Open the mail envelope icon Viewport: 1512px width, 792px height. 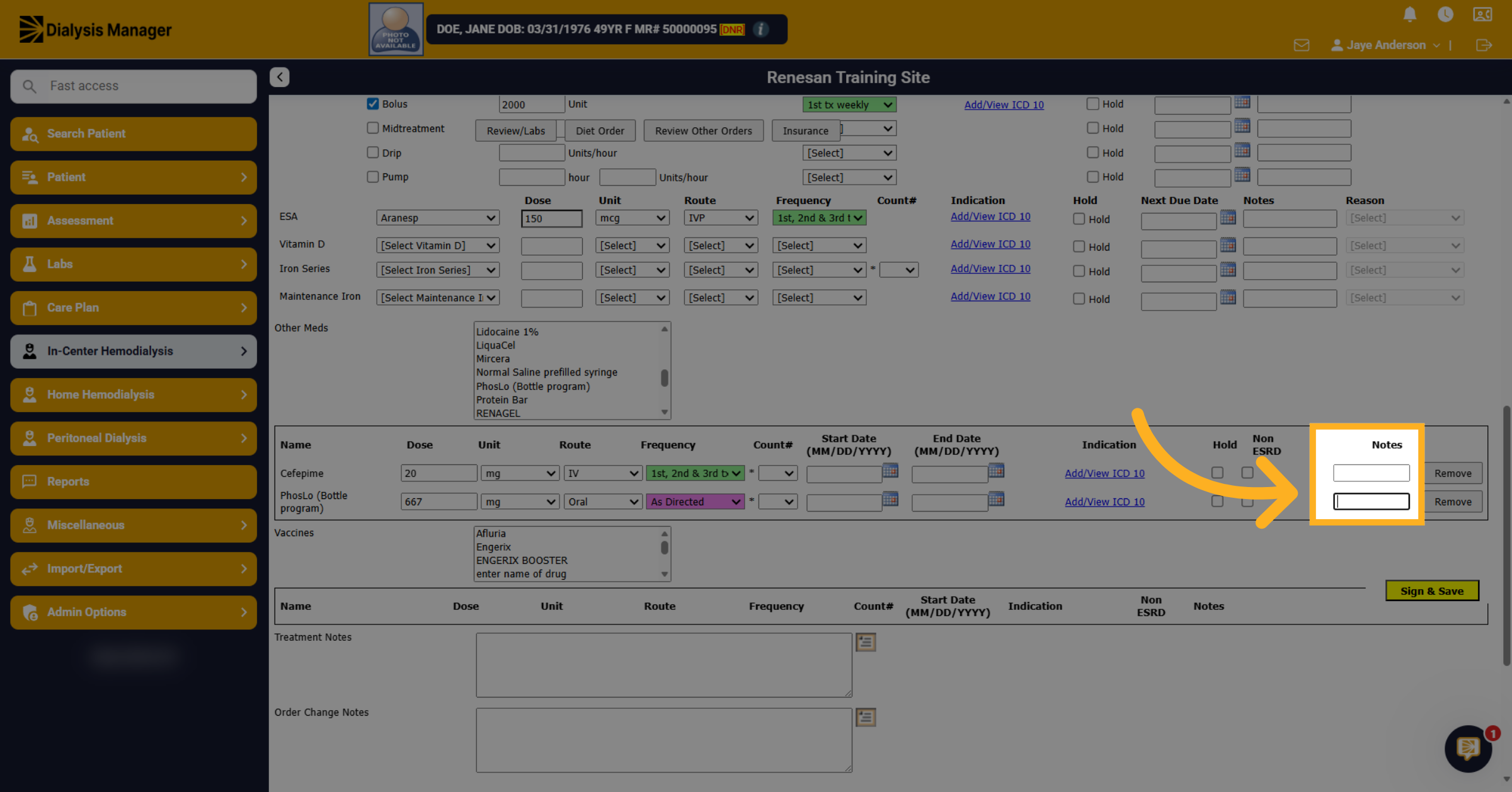(x=1302, y=45)
